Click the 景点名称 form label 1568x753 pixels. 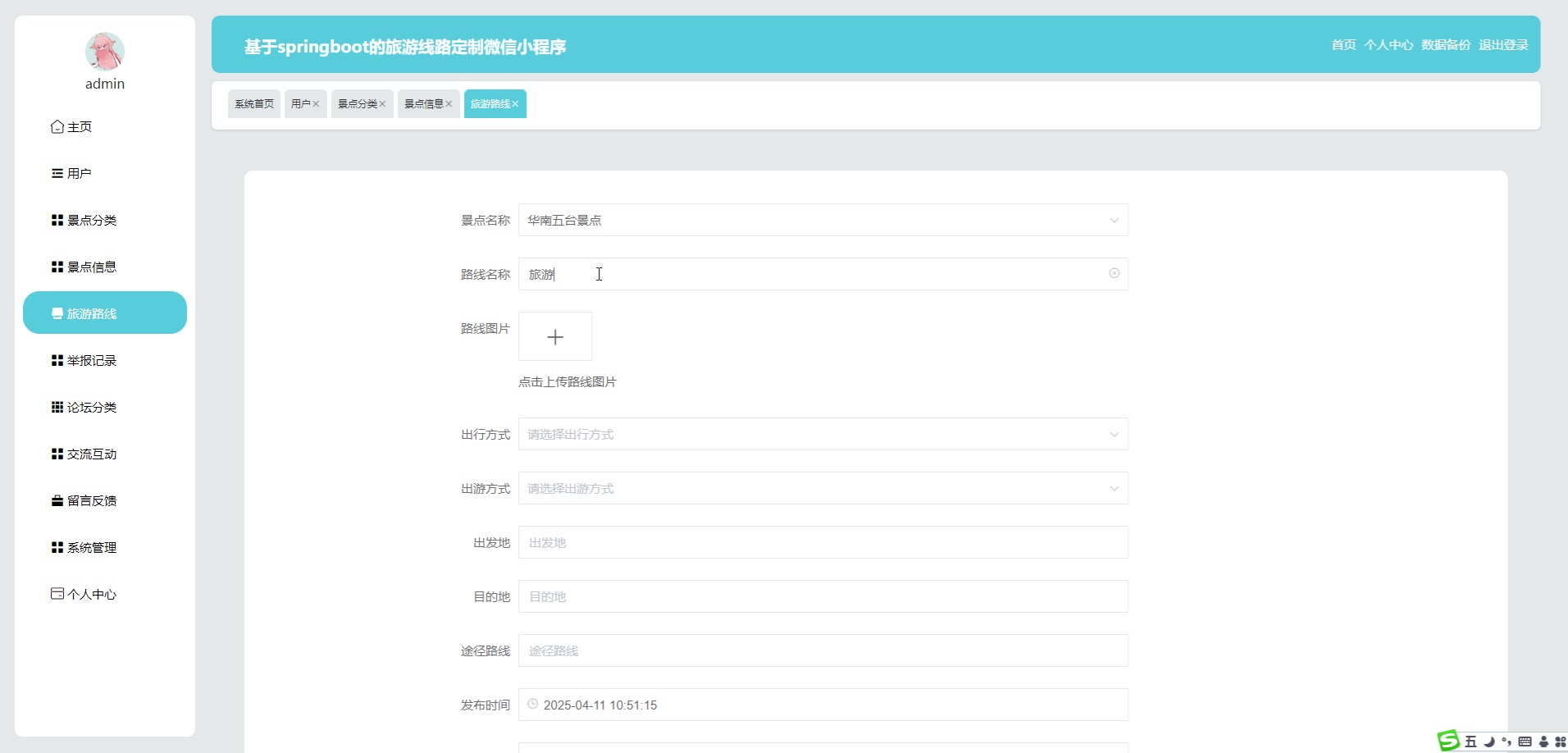pyautogui.click(x=485, y=220)
